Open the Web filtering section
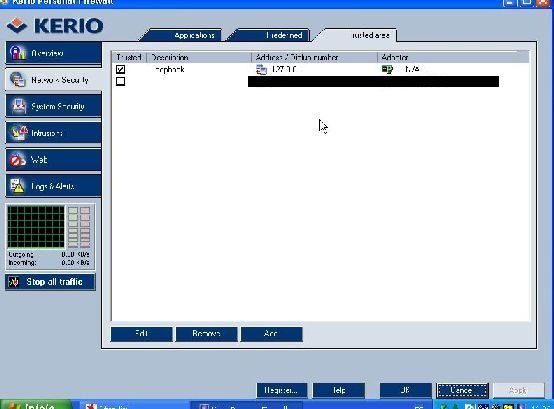 pos(54,160)
